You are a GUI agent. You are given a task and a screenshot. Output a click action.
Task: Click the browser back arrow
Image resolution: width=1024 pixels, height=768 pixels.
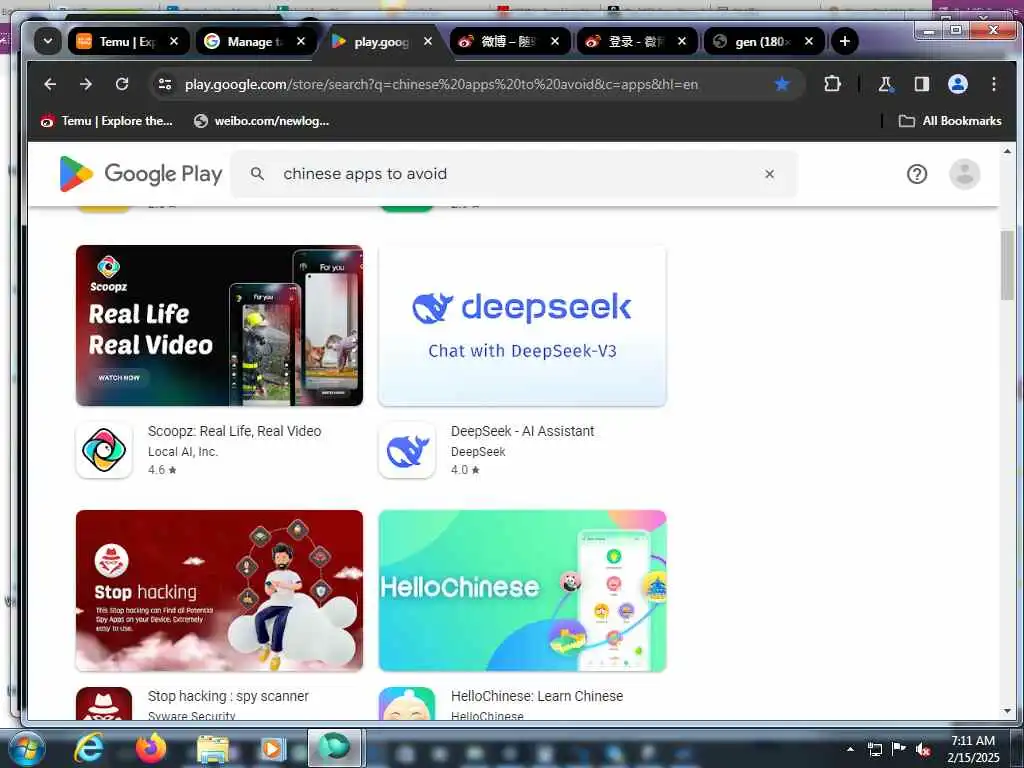click(x=50, y=84)
